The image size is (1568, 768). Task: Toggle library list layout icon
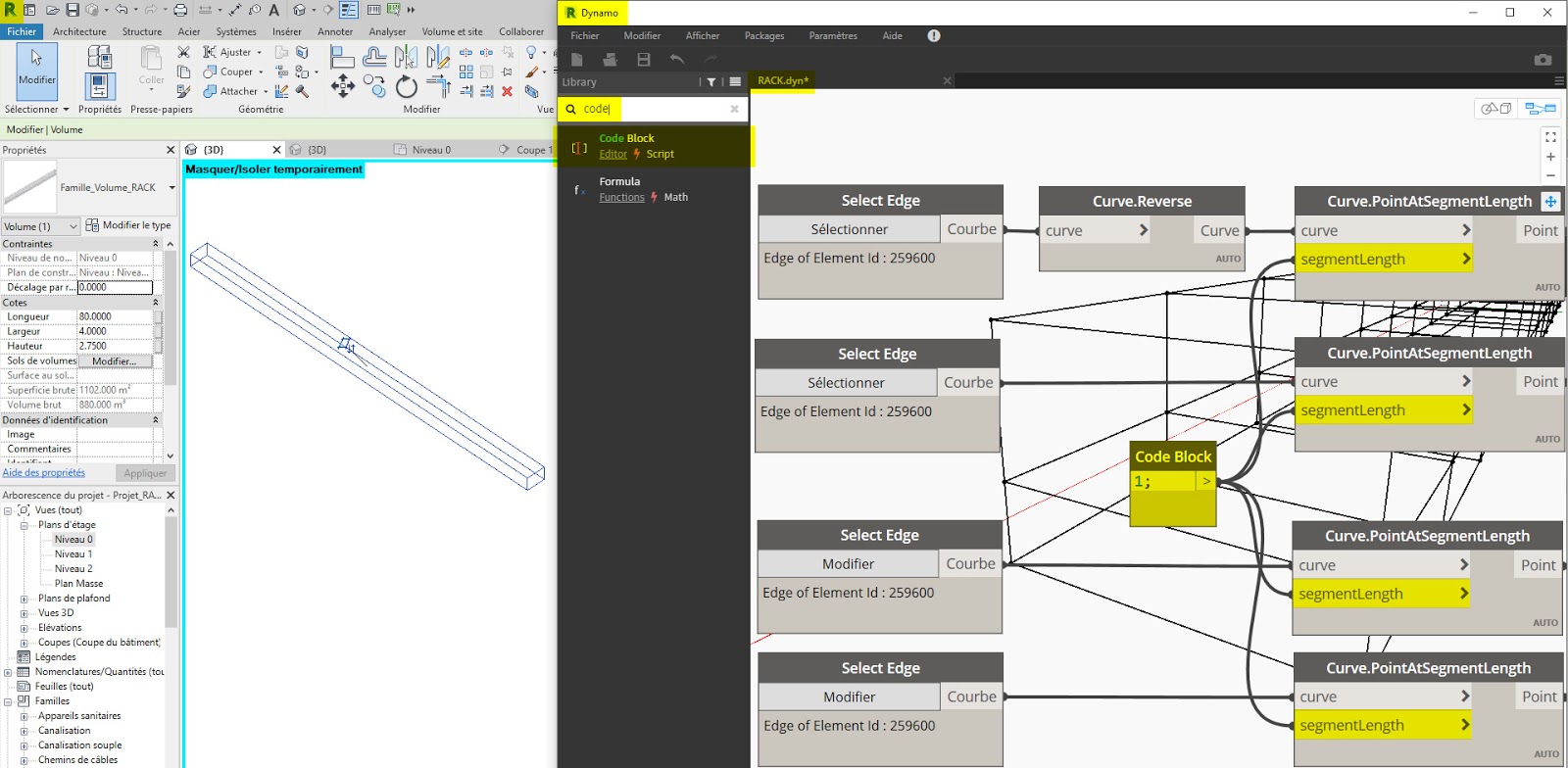pyautogui.click(x=735, y=82)
